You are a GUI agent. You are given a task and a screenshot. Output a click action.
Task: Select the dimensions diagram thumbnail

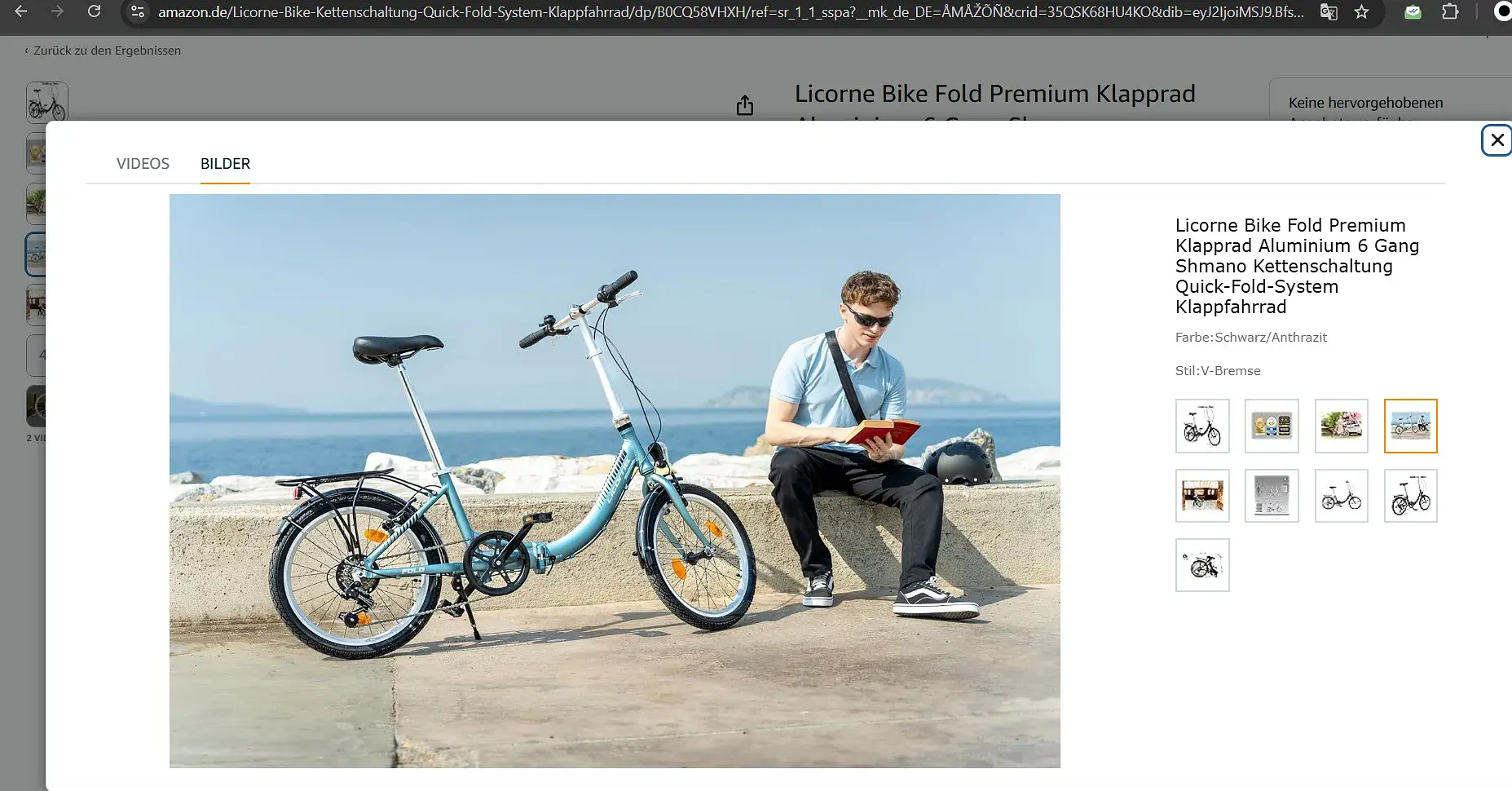1272,496
